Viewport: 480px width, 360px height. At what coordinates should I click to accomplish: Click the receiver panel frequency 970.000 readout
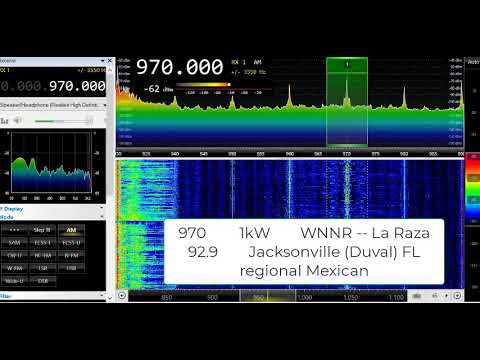[x=77, y=86]
